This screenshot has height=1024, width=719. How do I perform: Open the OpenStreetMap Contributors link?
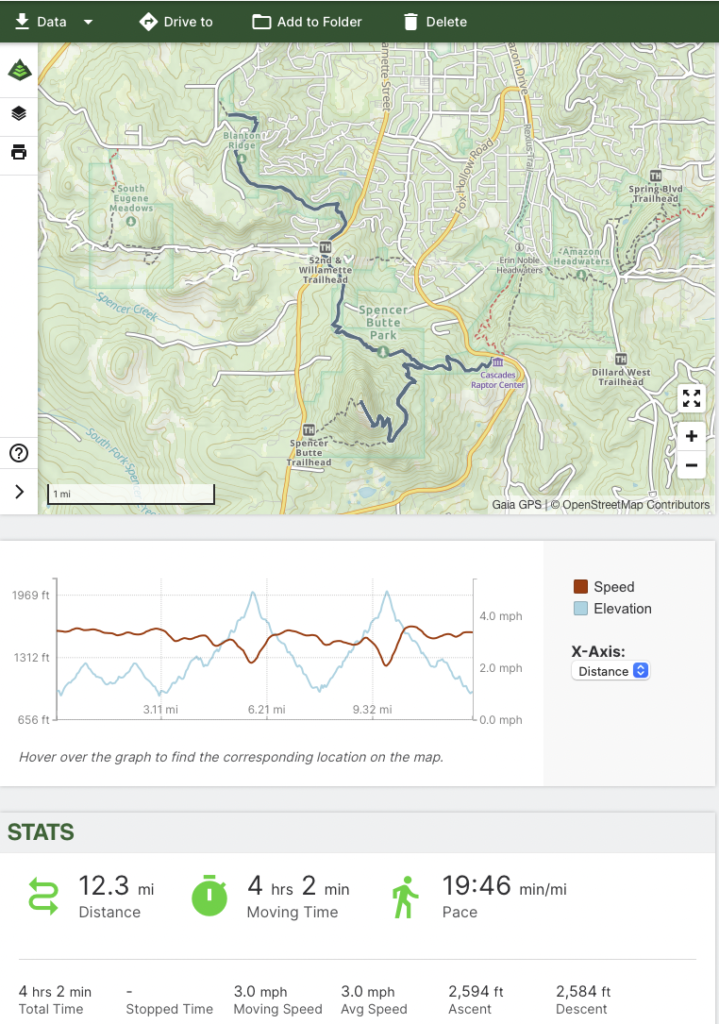pos(635,505)
